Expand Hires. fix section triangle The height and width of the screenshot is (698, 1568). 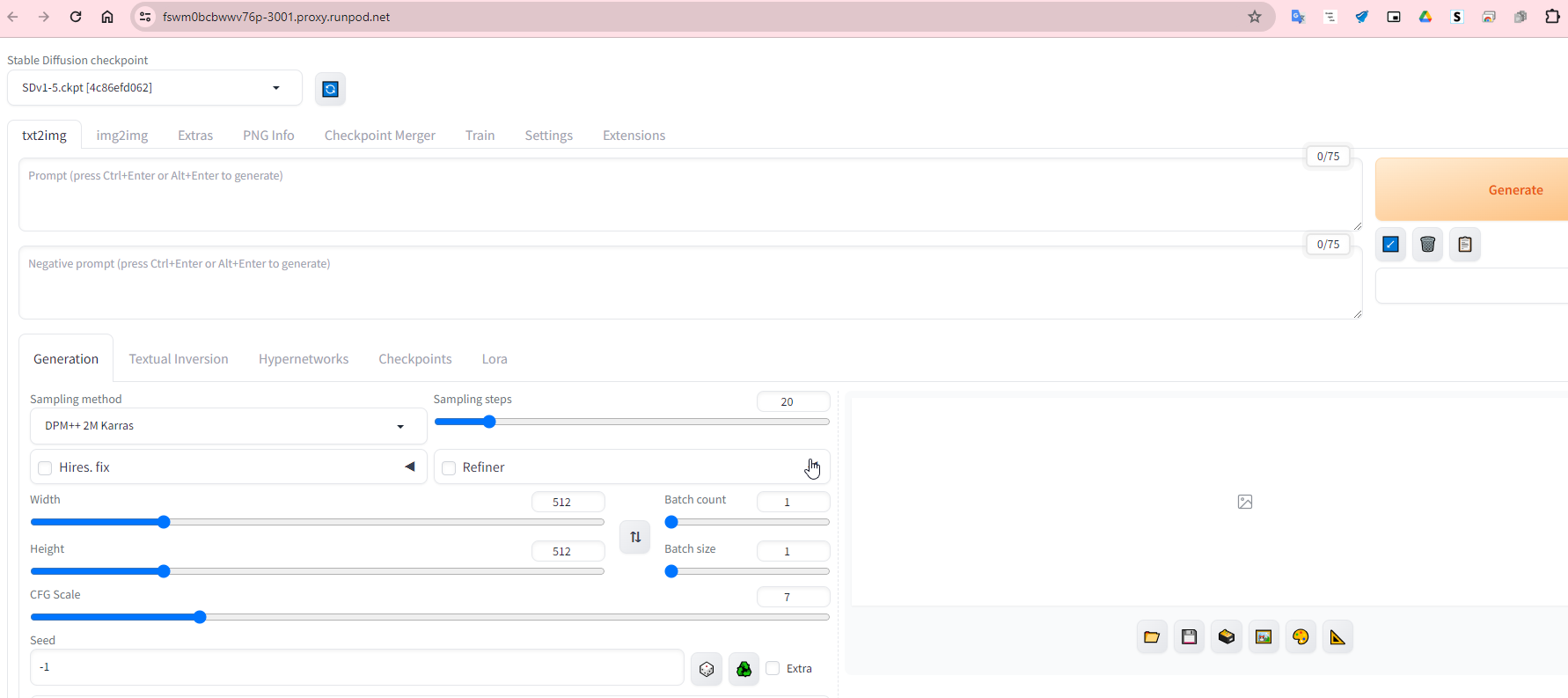tap(410, 467)
